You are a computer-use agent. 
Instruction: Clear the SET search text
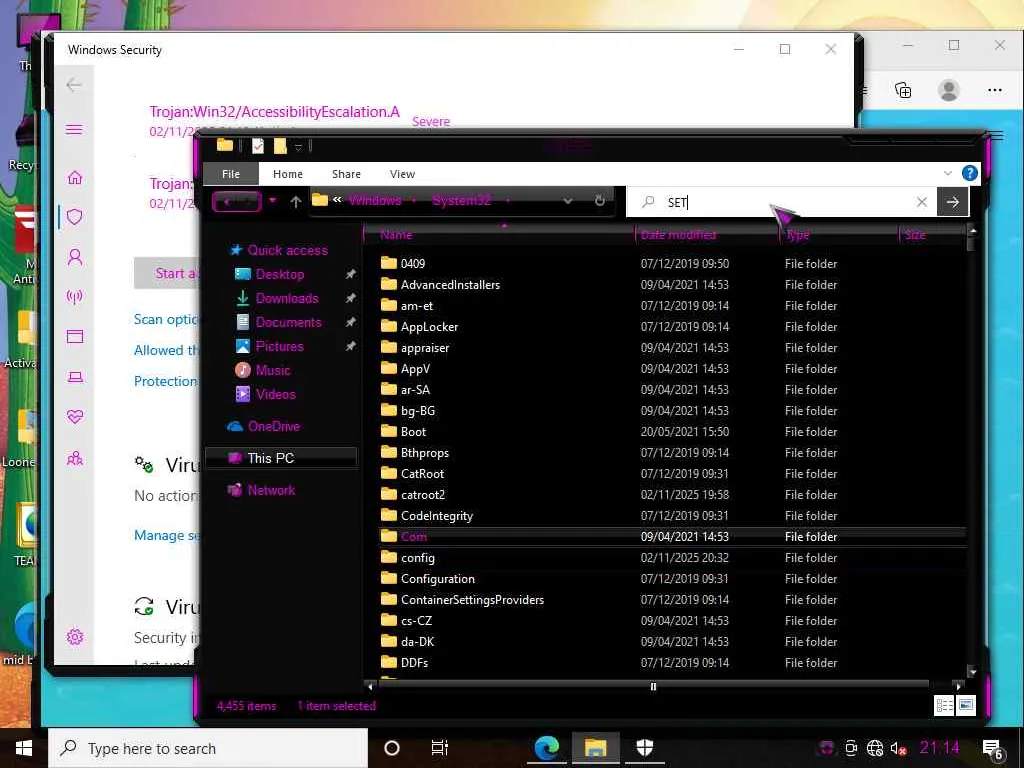click(x=921, y=202)
